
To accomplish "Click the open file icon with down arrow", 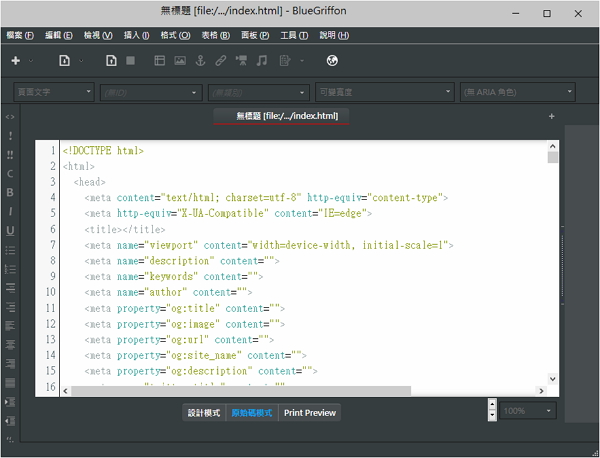I will click(65, 60).
